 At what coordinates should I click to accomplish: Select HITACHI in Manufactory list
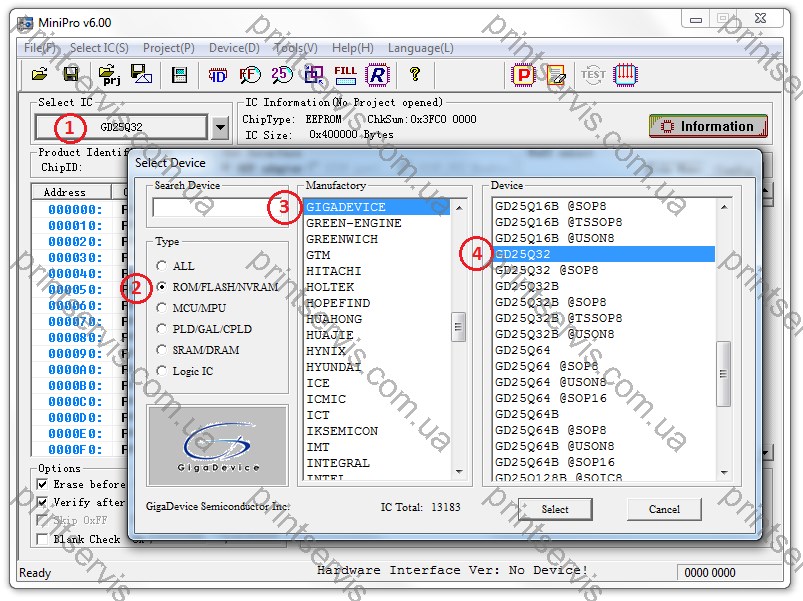(x=377, y=271)
